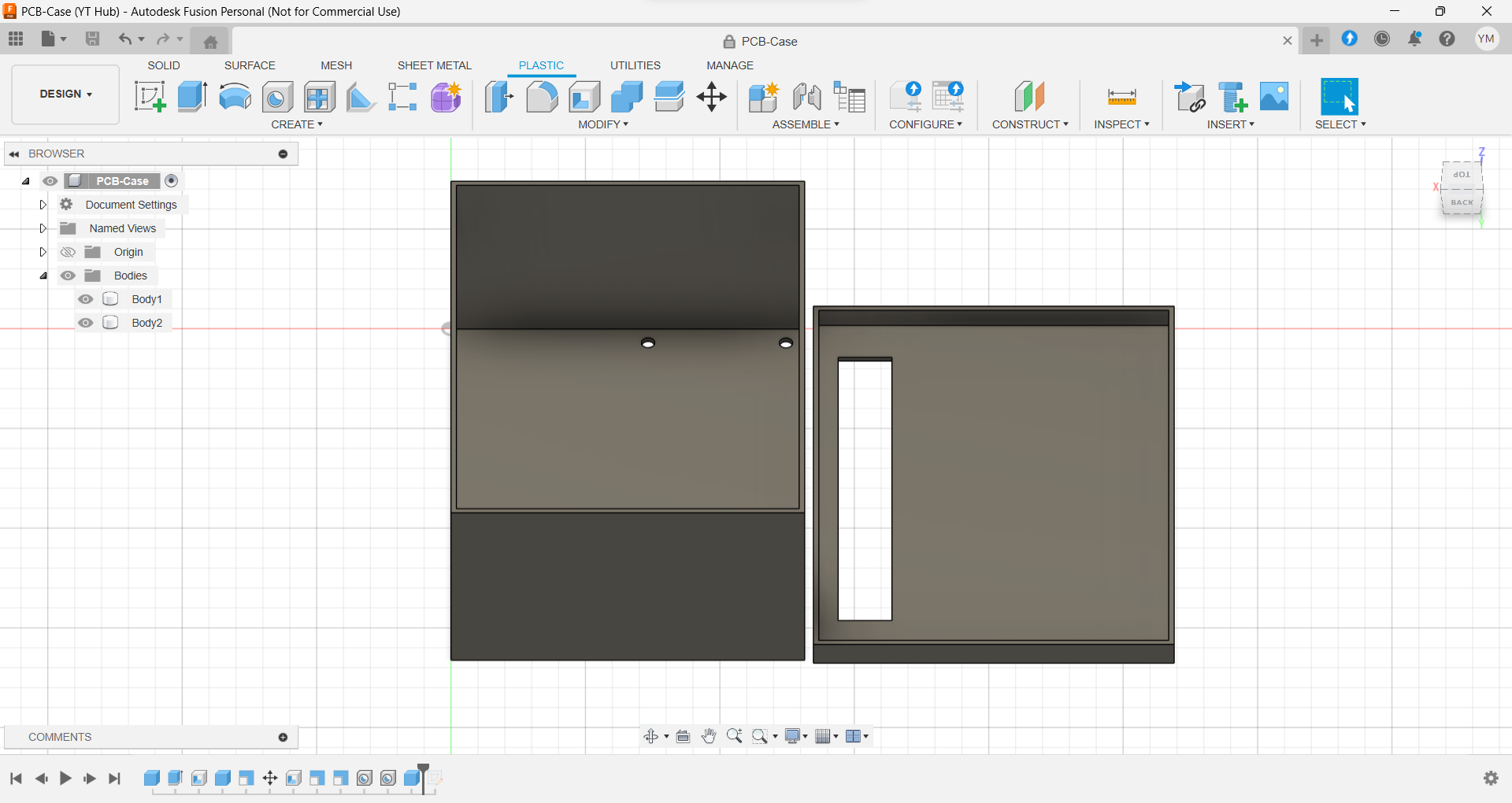This screenshot has width=1512, height=803.
Task: Open the CONFIGURE dropdown menu
Action: 925,124
